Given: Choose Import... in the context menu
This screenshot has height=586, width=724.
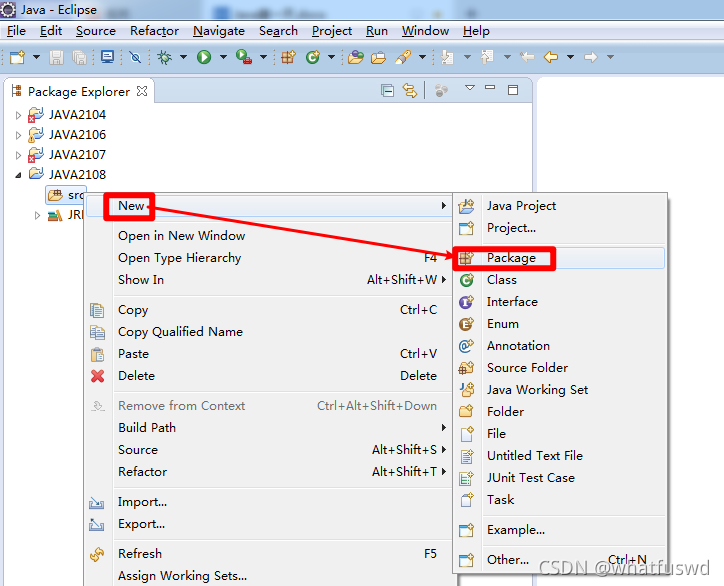Looking at the screenshot, I should click(268, 501).
